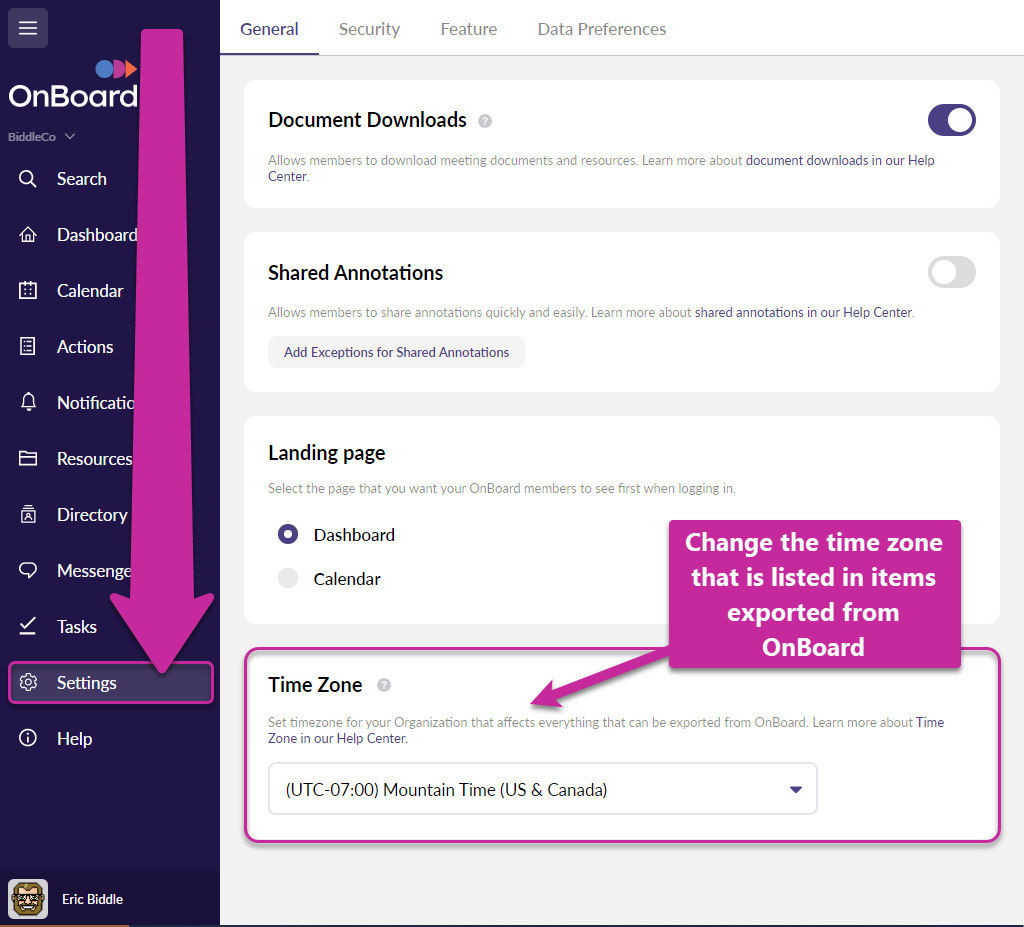Click the Help info icon

coord(27,738)
